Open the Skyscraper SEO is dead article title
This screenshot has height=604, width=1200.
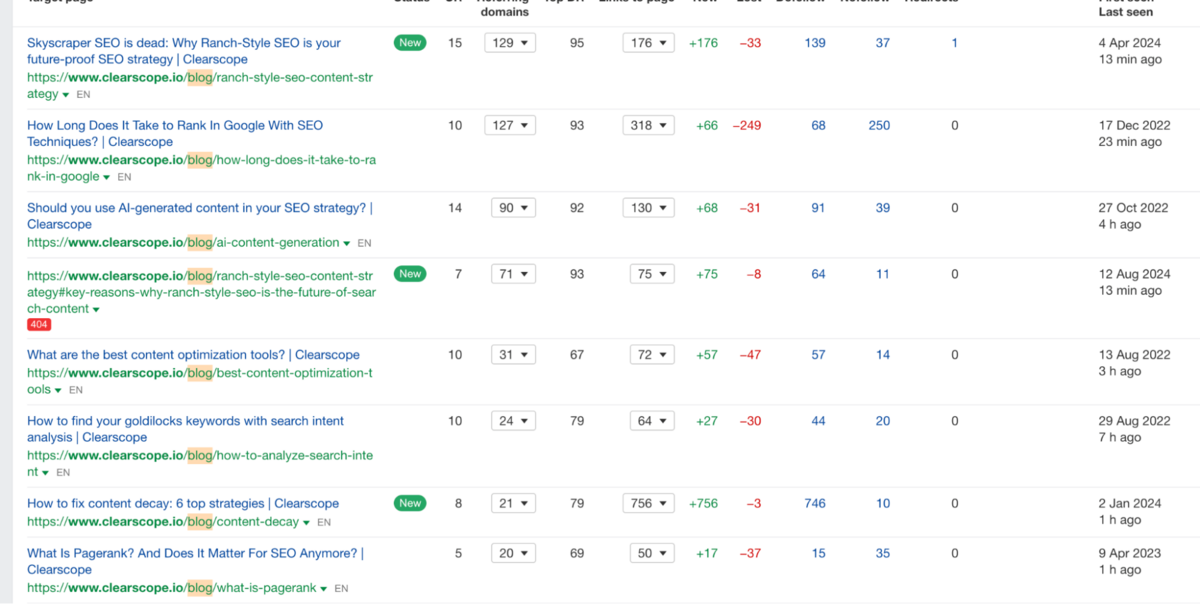183,43
